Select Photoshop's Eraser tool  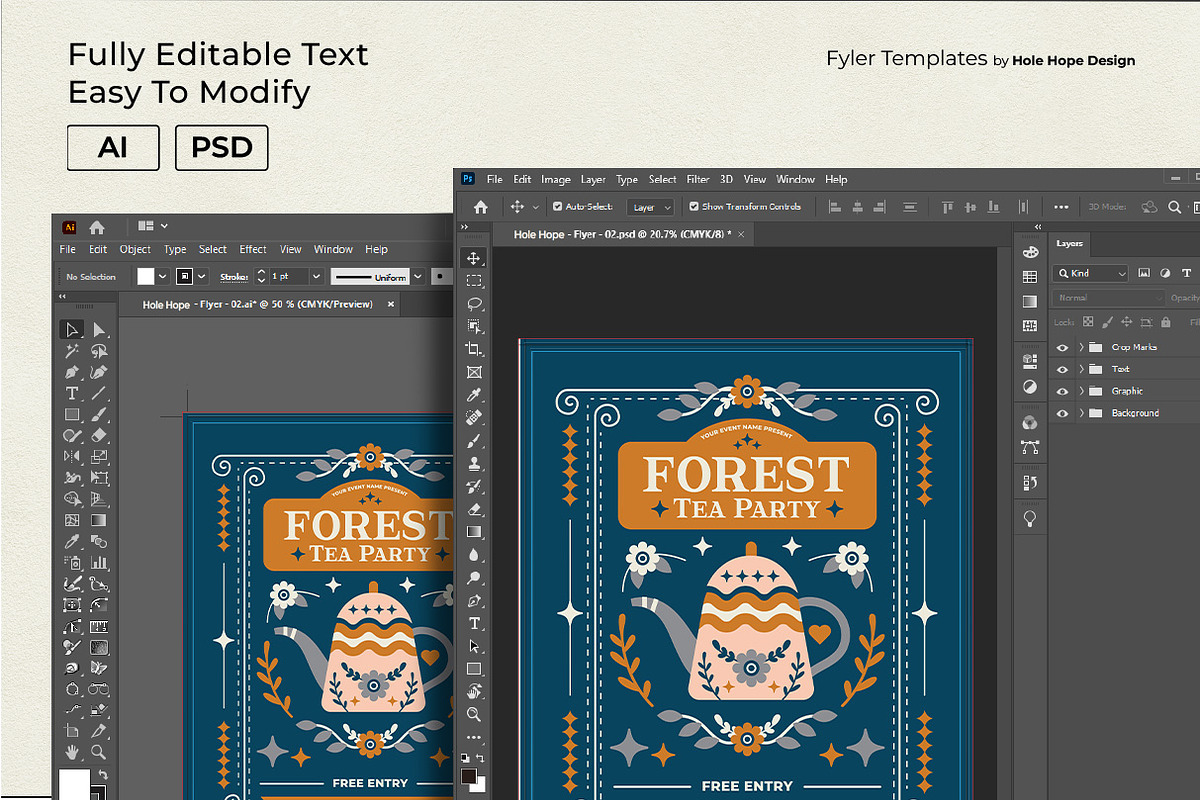coord(474,509)
